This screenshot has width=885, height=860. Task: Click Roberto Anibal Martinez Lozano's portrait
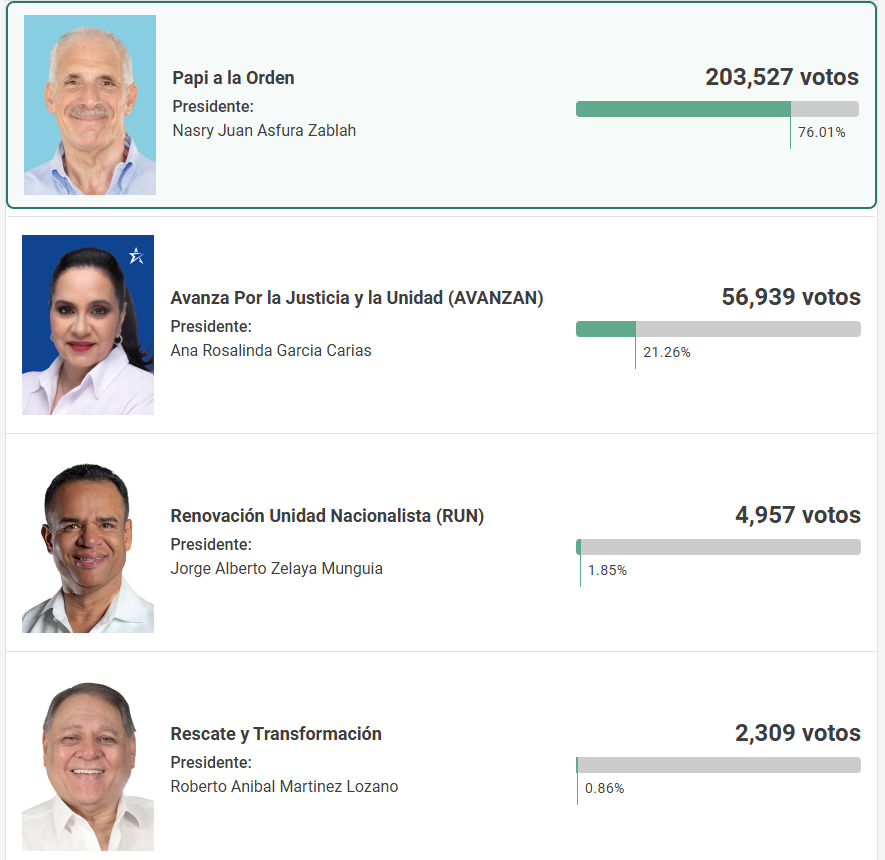pyautogui.click(x=87, y=760)
